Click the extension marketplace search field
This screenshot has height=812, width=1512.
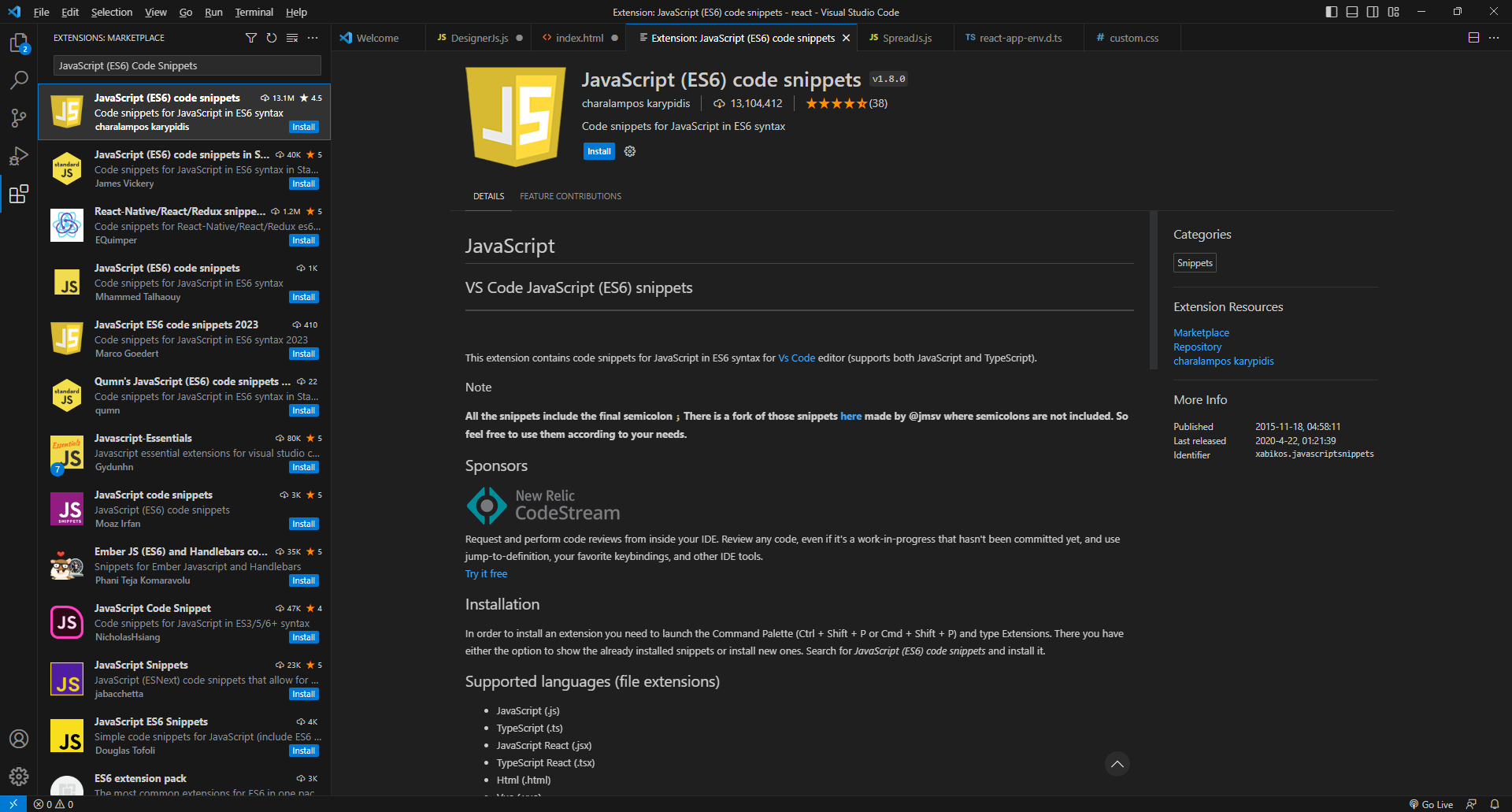pyautogui.click(x=186, y=65)
